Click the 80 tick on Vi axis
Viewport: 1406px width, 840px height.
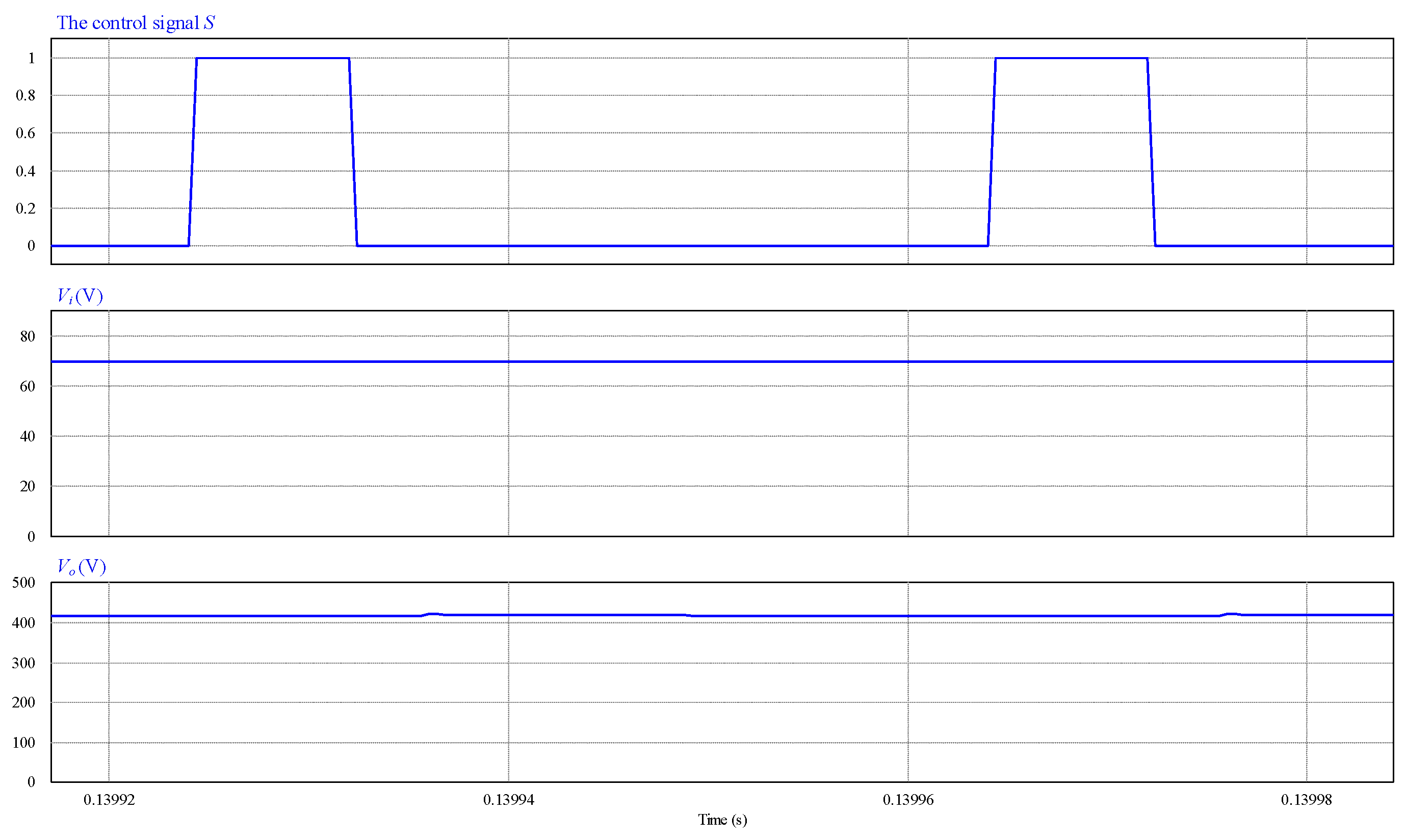click(x=27, y=336)
